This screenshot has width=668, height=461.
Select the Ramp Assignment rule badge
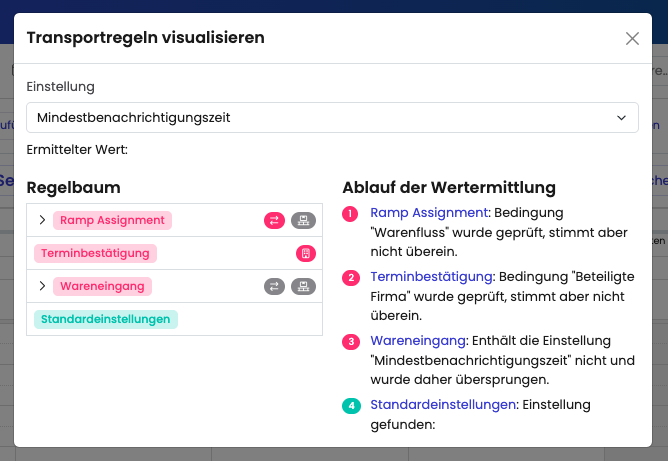(x=112, y=220)
